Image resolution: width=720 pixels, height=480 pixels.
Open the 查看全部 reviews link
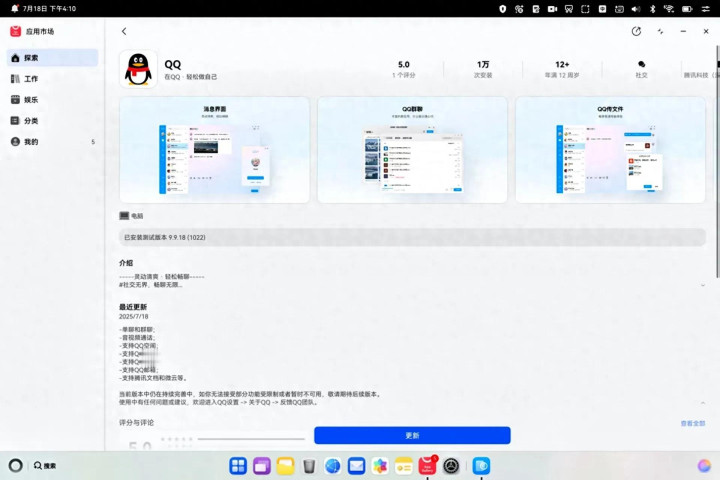(x=693, y=423)
